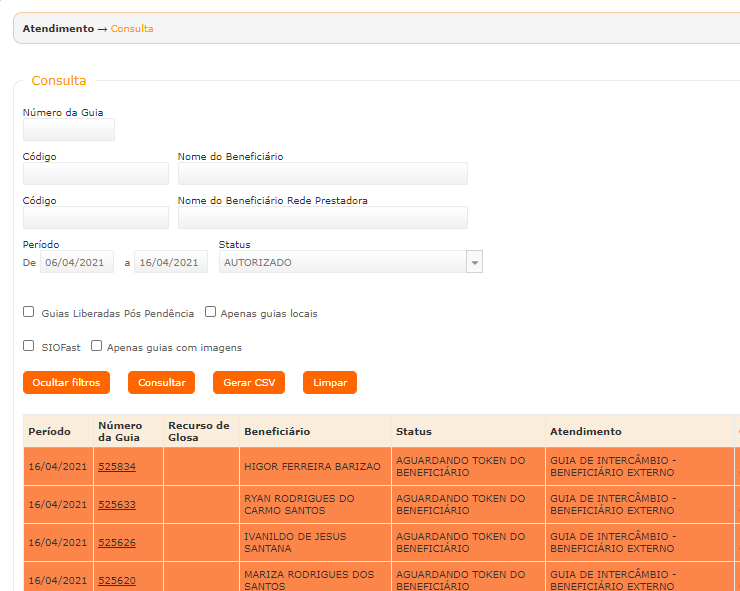
Task: Clear filters with Limpar button
Action: (330, 382)
